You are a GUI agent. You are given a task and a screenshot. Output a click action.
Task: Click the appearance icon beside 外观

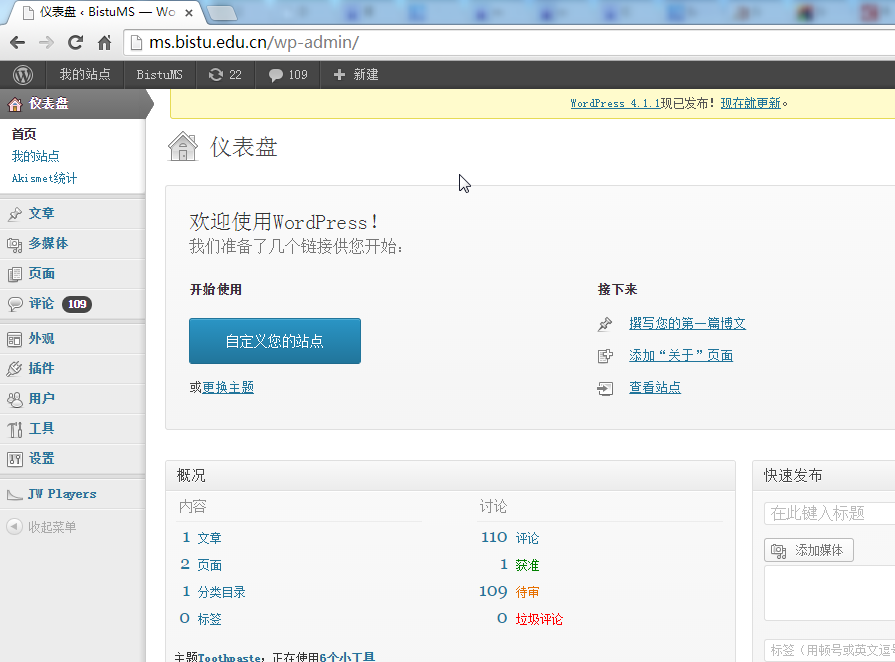(14, 340)
